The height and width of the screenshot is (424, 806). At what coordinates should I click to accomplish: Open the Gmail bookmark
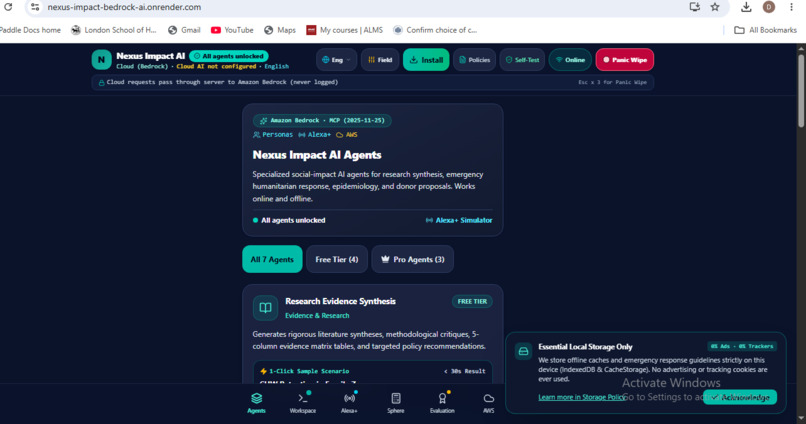(x=184, y=30)
